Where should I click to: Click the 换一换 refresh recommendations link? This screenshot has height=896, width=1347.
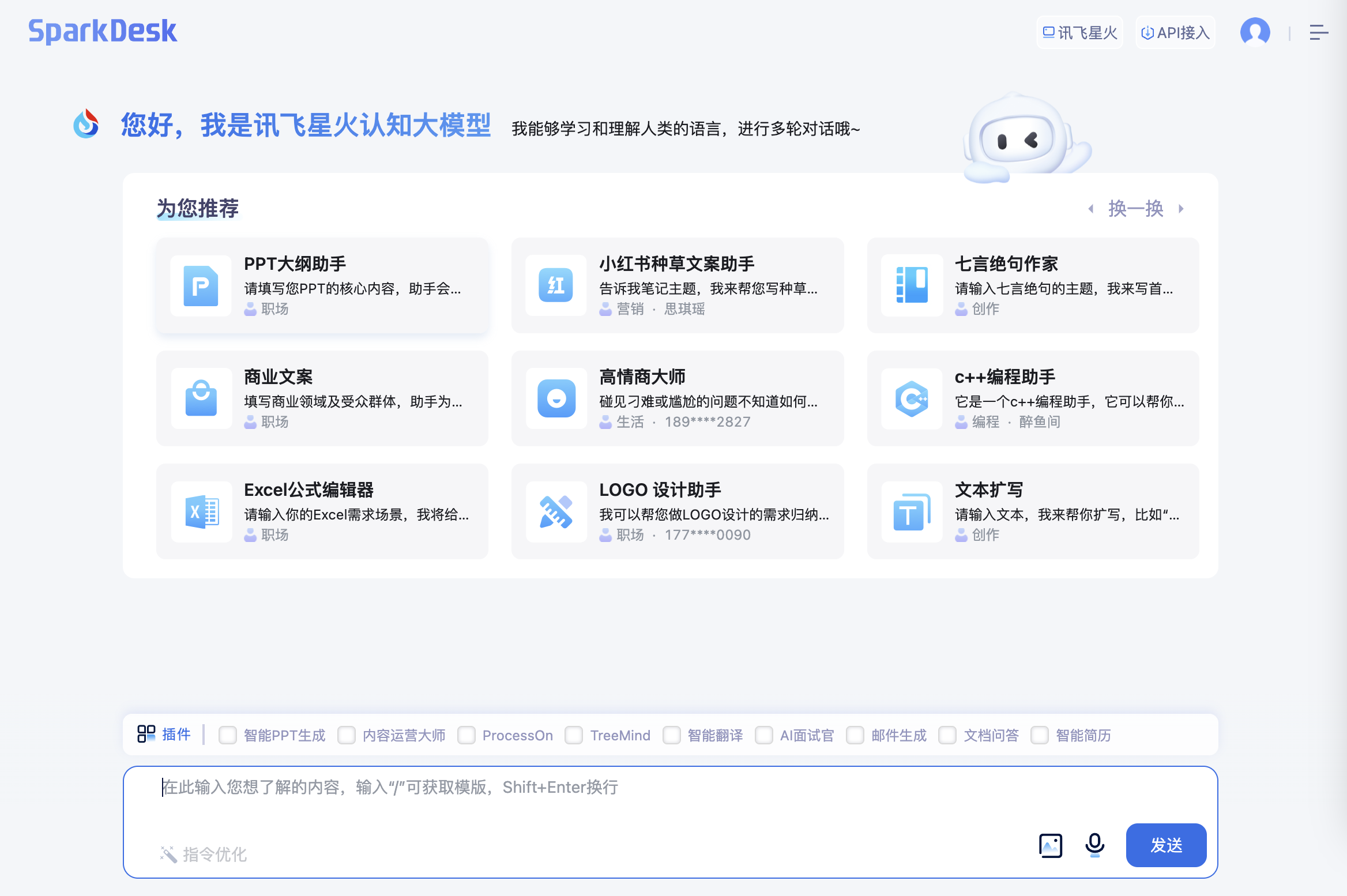click(x=1135, y=209)
